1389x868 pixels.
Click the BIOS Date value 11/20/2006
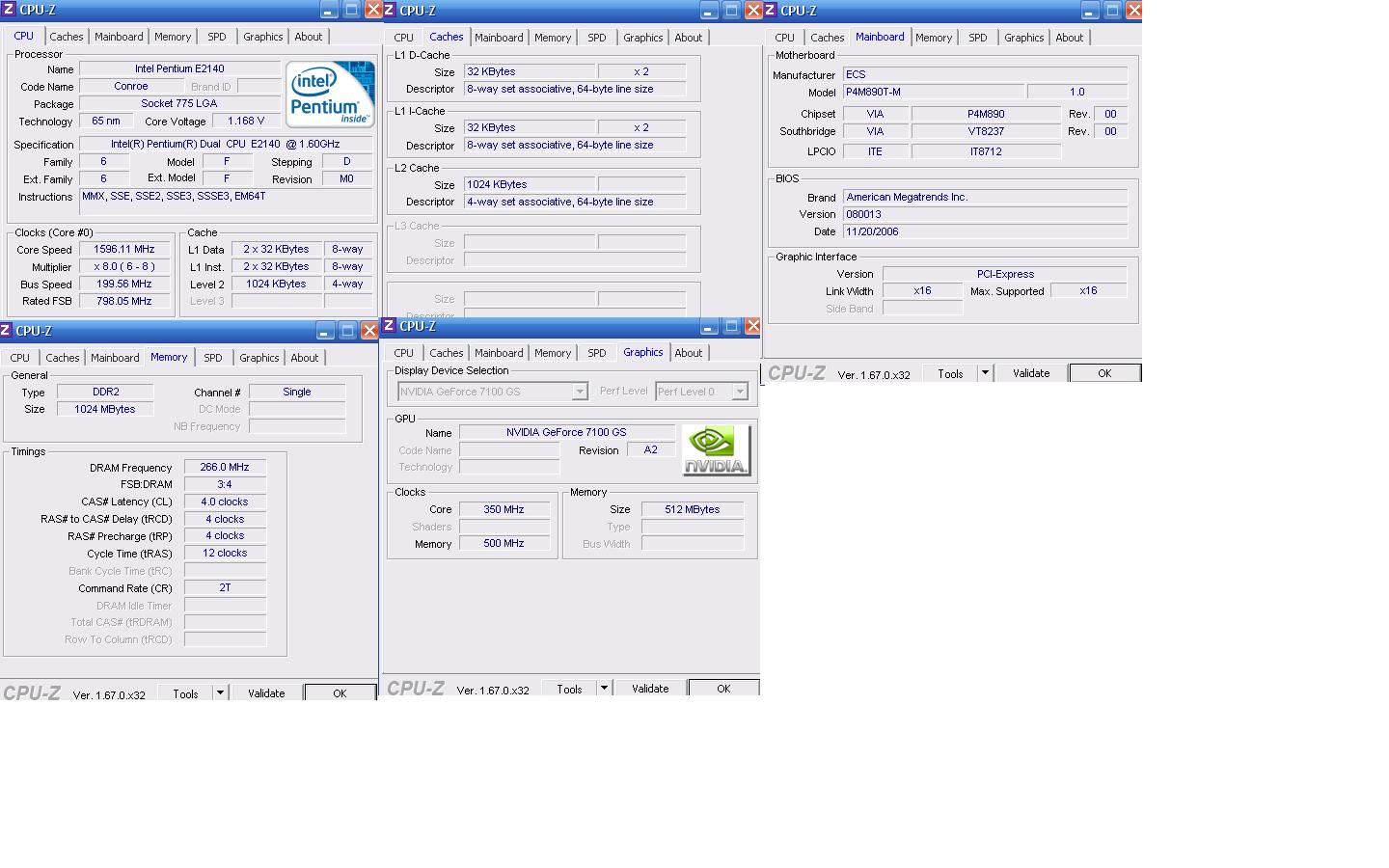click(x=985, y=231)
